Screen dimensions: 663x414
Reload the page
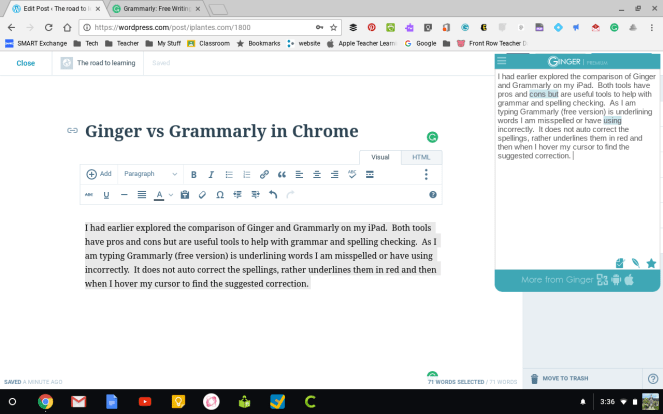coord(49,27)
